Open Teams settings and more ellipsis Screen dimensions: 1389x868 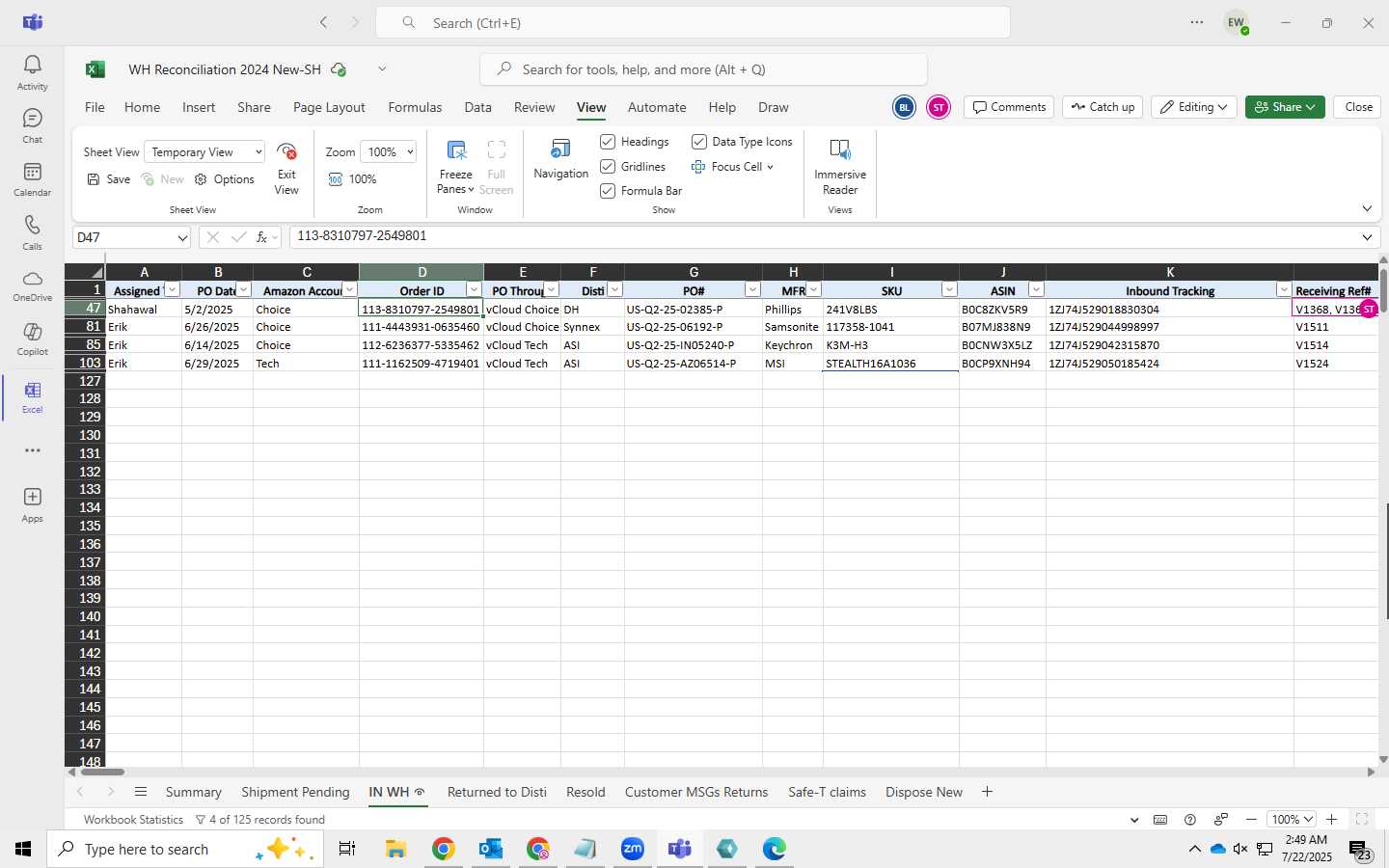point(1197,22)
